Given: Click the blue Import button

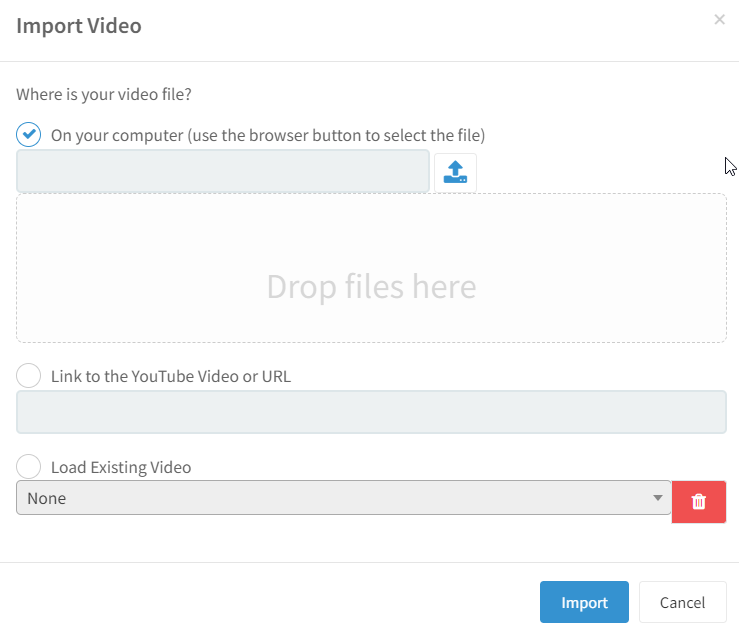Looking at the screenshot, I should (584, 602).
